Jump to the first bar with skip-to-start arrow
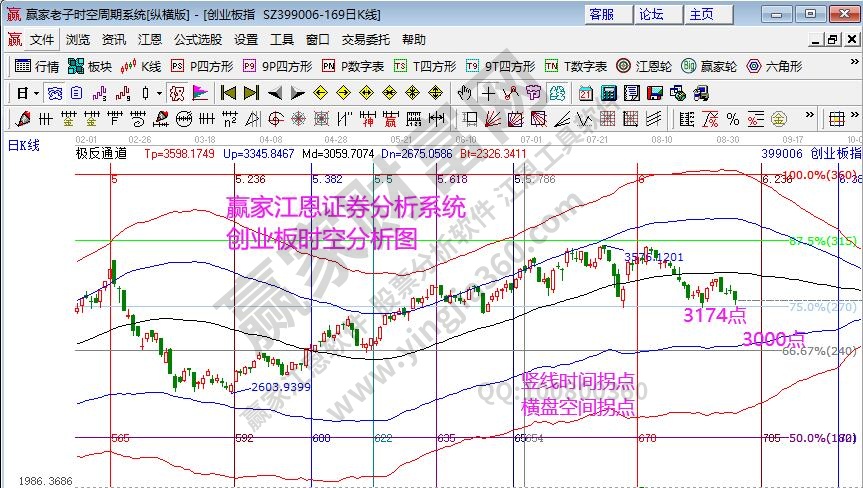The width and height of the screenshot is (863, 488). (x=227, y=93)
